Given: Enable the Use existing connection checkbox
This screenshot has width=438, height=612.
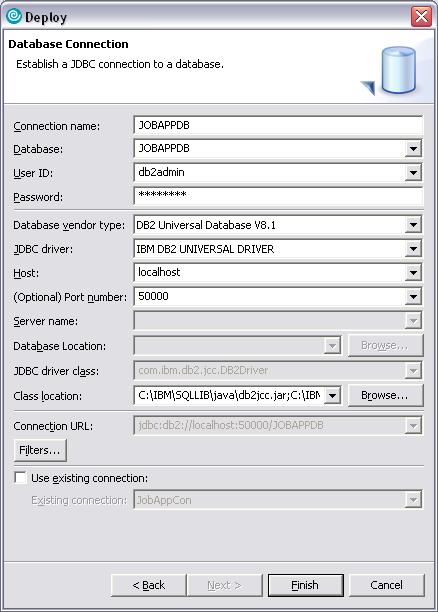Looking at the screenshot, I should (20, 477).
